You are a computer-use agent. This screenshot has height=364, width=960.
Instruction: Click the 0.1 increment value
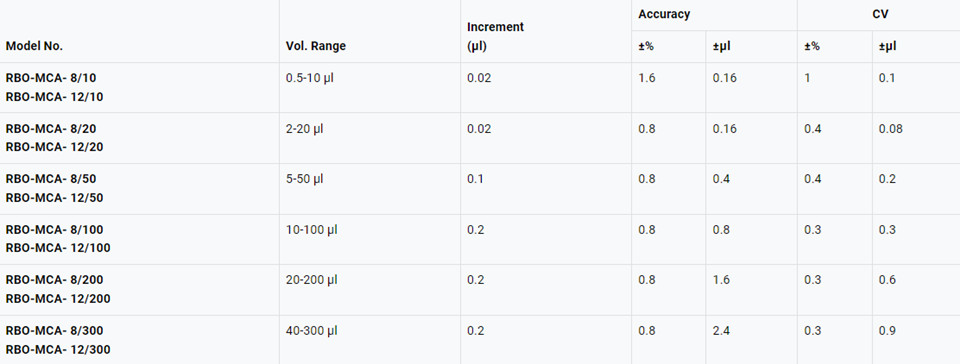(475, 179)
